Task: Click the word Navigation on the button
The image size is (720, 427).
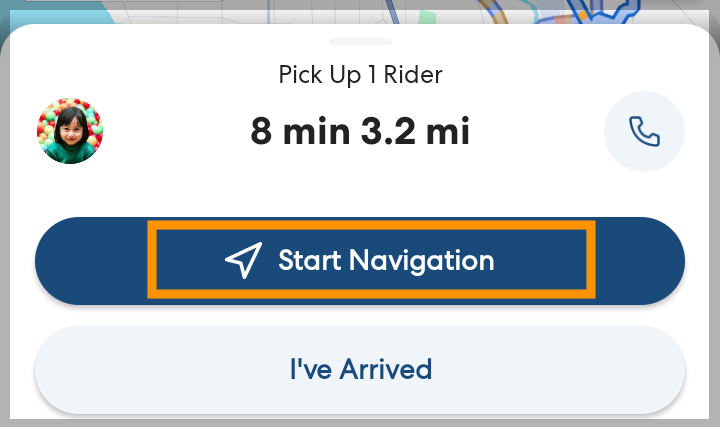Action: [x=420, y=261]
